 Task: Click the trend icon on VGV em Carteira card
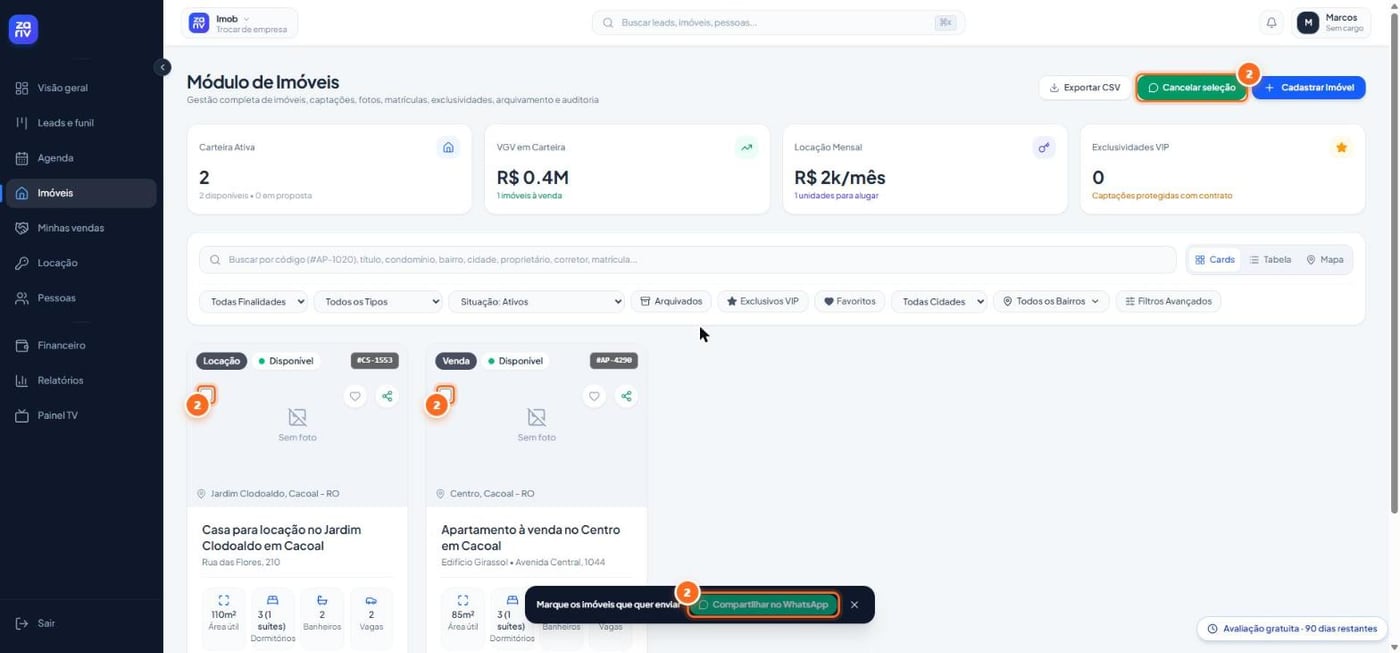pos(746,148)
